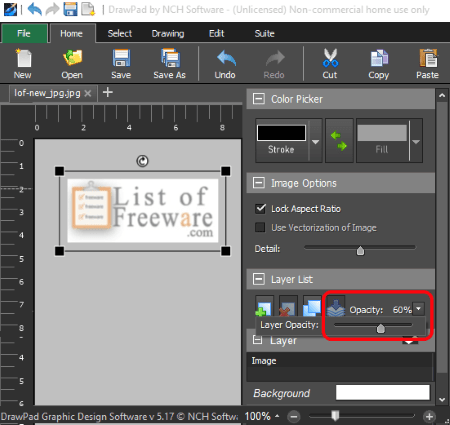Open the Opacity percentage dropdown

point(418,309)
